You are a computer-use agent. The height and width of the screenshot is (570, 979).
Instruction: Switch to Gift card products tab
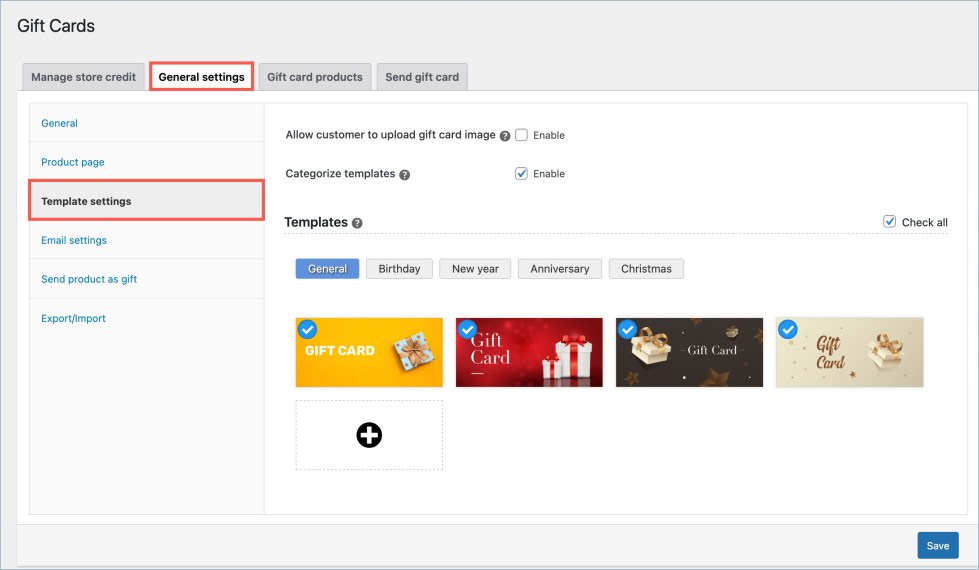(x=315, y=77)
